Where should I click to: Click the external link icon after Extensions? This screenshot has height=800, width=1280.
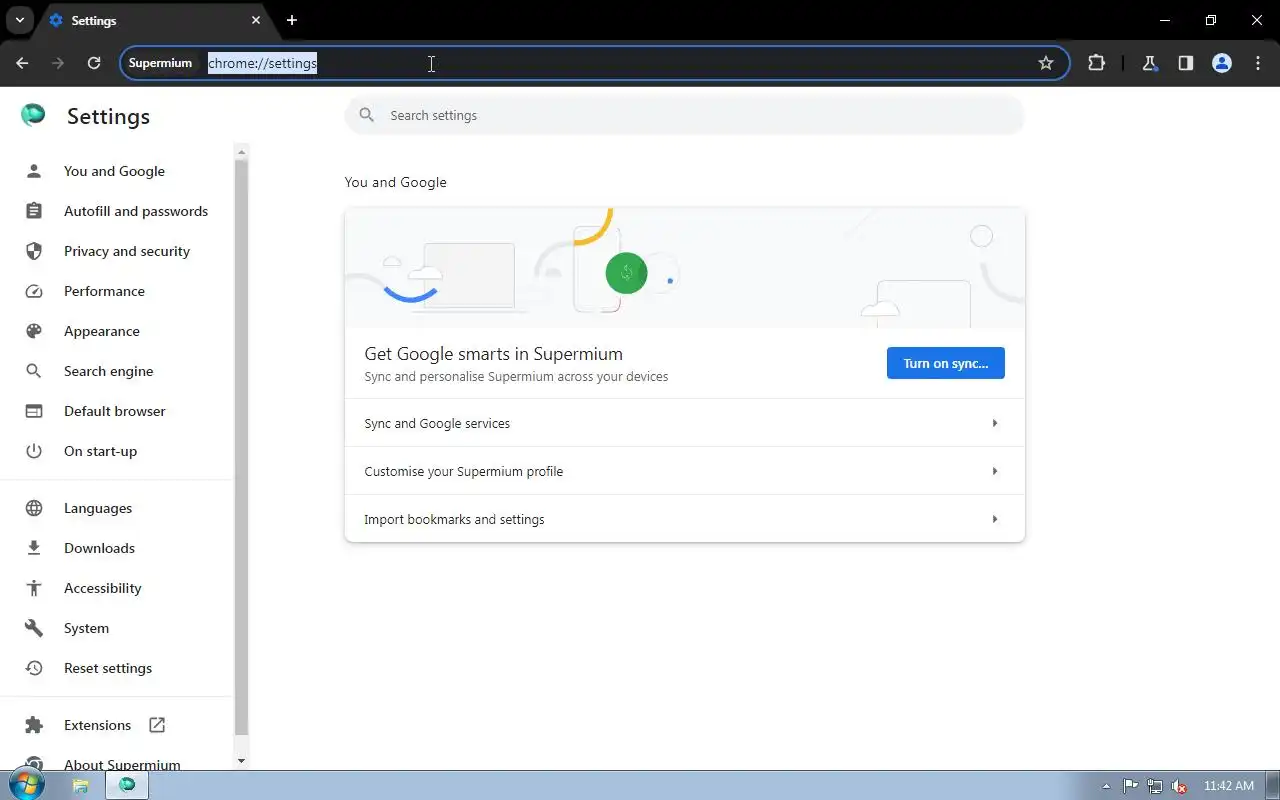pyautogui.click(x=157, y=725)
